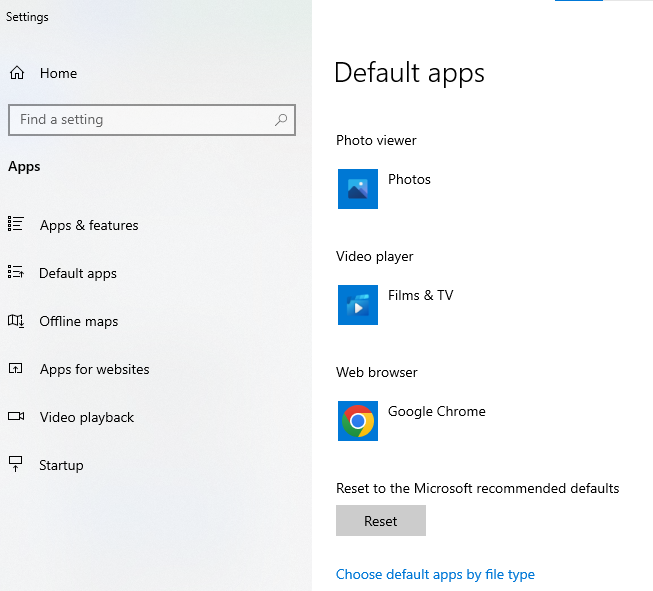Click the search magnifier icon
This screenshot has width=653, height=591.
point(281,120)
